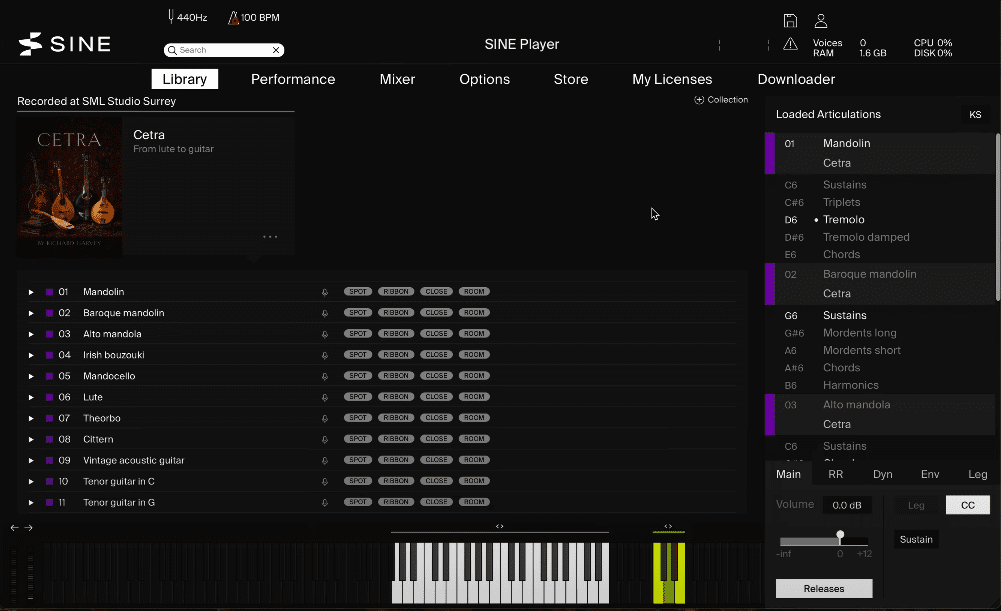1001x611 pixels.
Task: Click the metronome BPM icon
Action: pos(233,18)
